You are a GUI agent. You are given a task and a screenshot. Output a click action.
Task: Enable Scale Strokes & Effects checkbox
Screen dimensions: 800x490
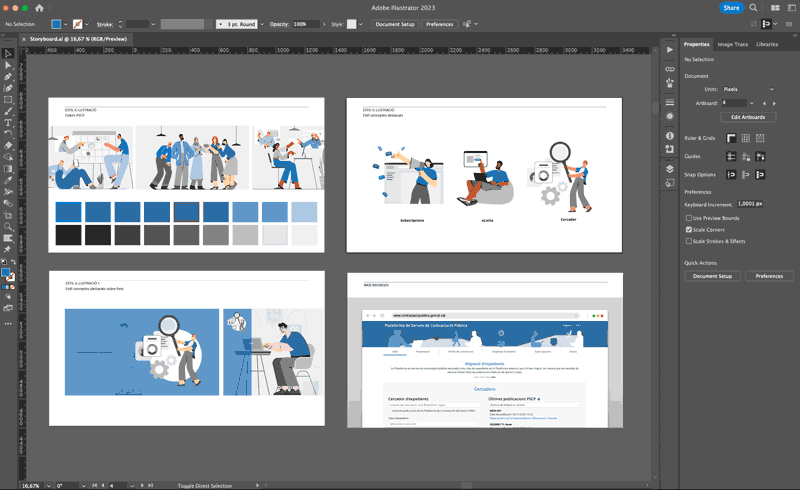point(689,241)
